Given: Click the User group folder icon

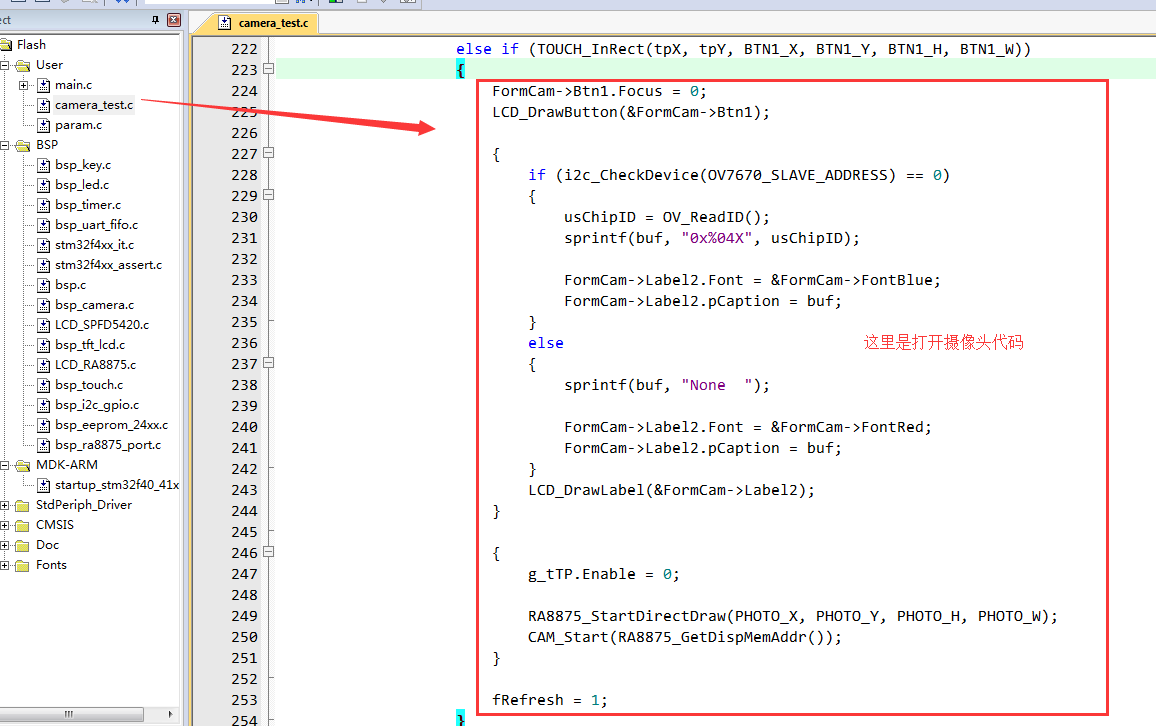Looking at the screenshot, I should click(23, 65).
